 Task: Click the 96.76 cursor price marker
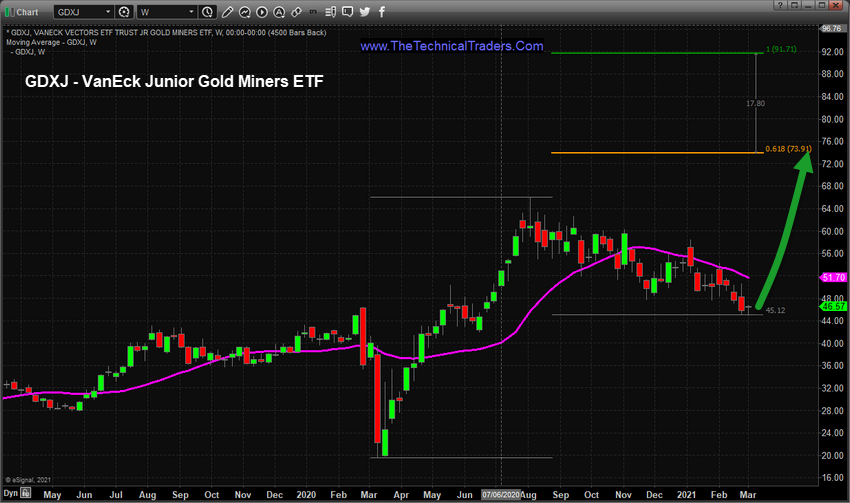click(x=831, y=28)
